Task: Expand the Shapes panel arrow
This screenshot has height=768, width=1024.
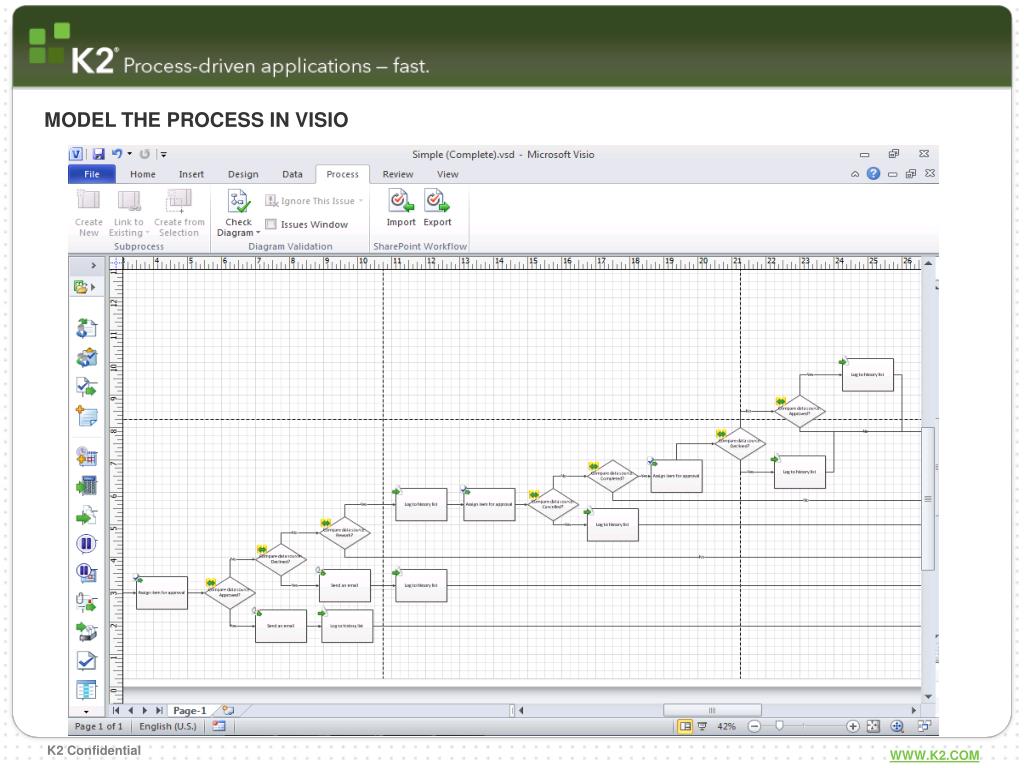Action: coord(93,265)
